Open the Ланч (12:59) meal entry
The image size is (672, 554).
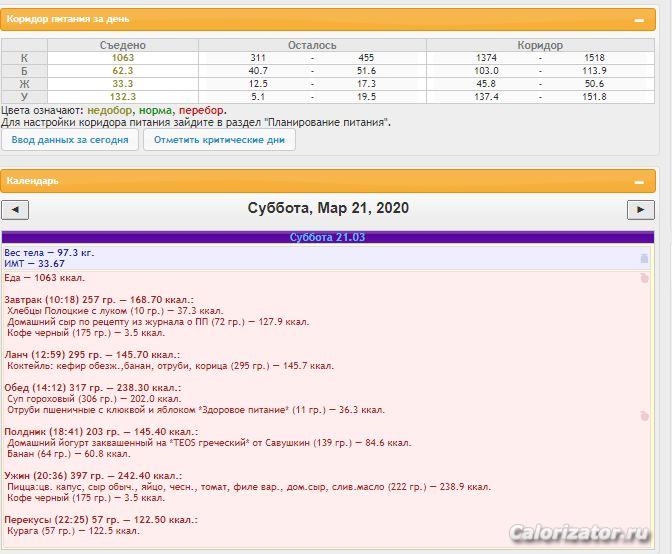[x=91, y=355]
